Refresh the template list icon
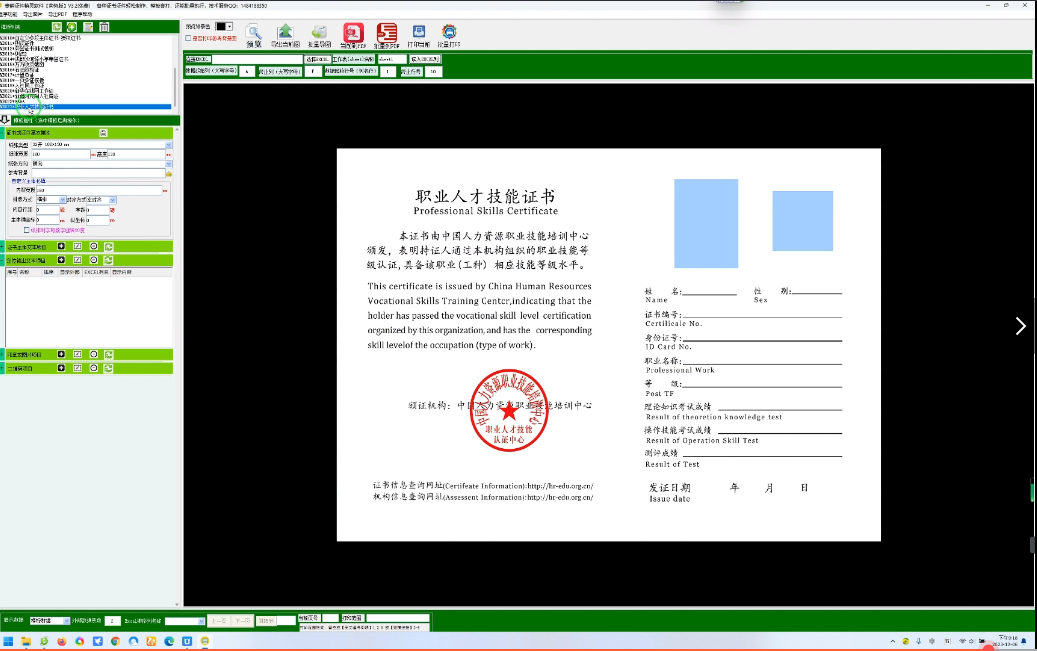This screenshot has width=1037, height=651. tap(57, 26)
